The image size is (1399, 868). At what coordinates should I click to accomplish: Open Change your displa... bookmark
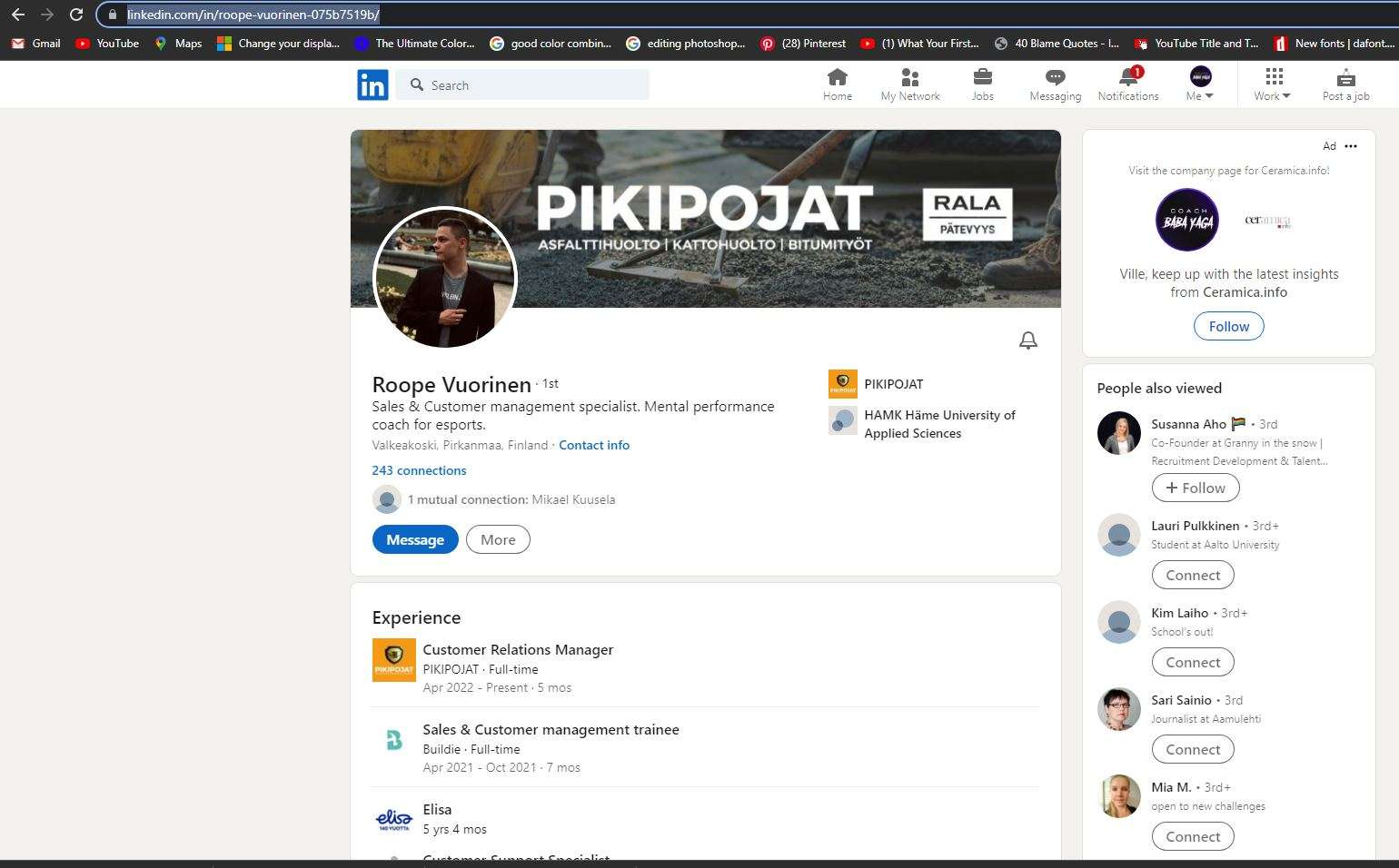(x=278, y=43)
